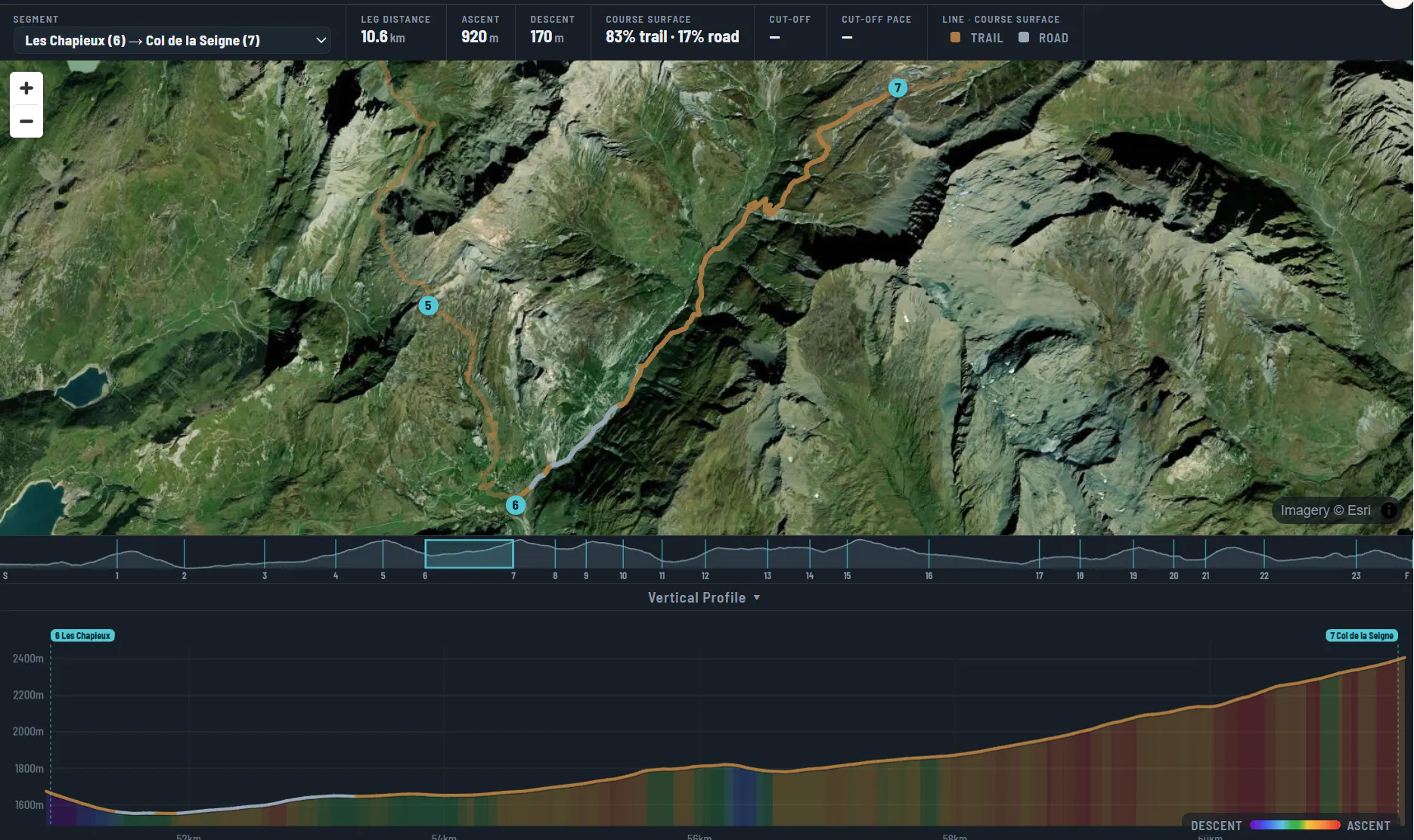1414x840 pixels.
Task: Select the 7 Col de la Seigne label
Action: tap(1362, 636)
